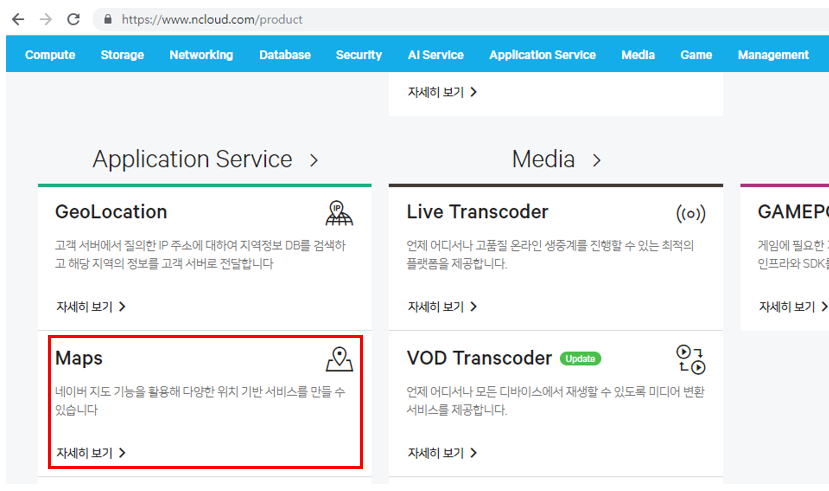
Task: Click the browser forward arrow
Action: (x=46, y=20)
